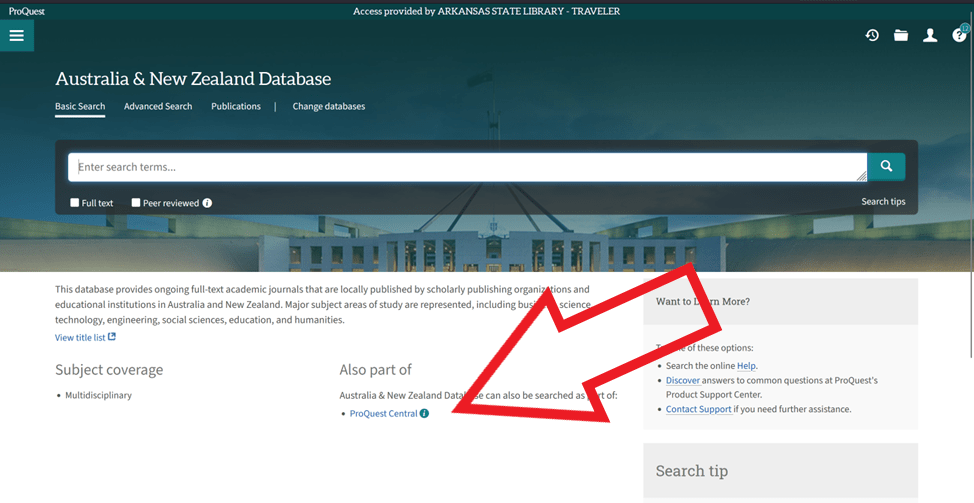
Task: Open the help question mark icon
Action: point(960,36)
